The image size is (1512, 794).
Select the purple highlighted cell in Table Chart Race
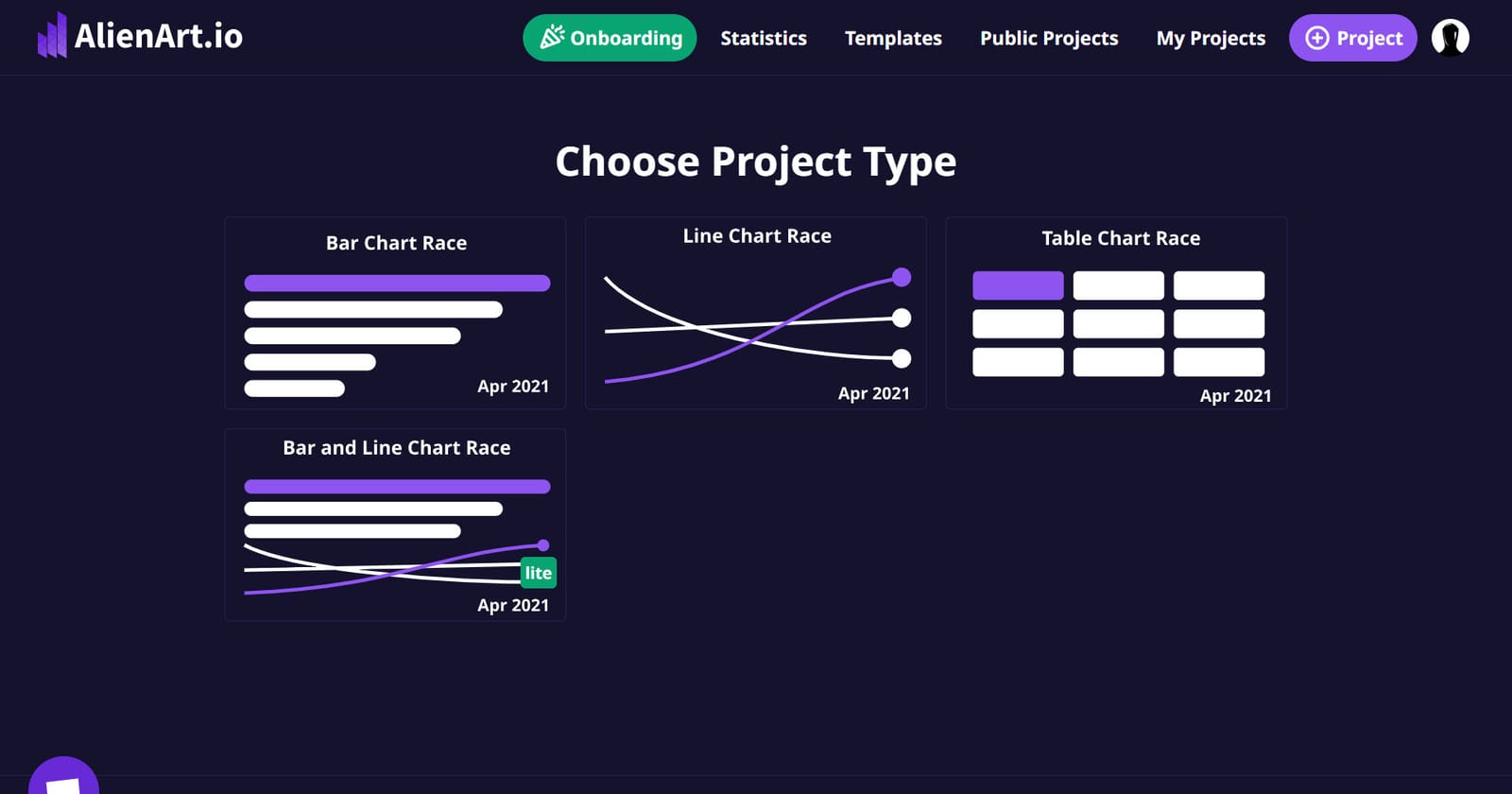(1017, 285)
